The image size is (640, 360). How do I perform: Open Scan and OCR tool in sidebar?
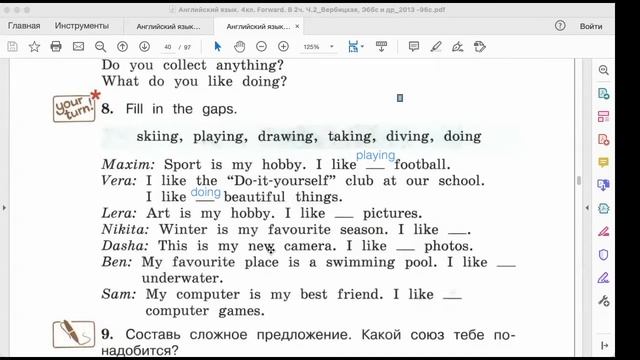click(604, 209)
